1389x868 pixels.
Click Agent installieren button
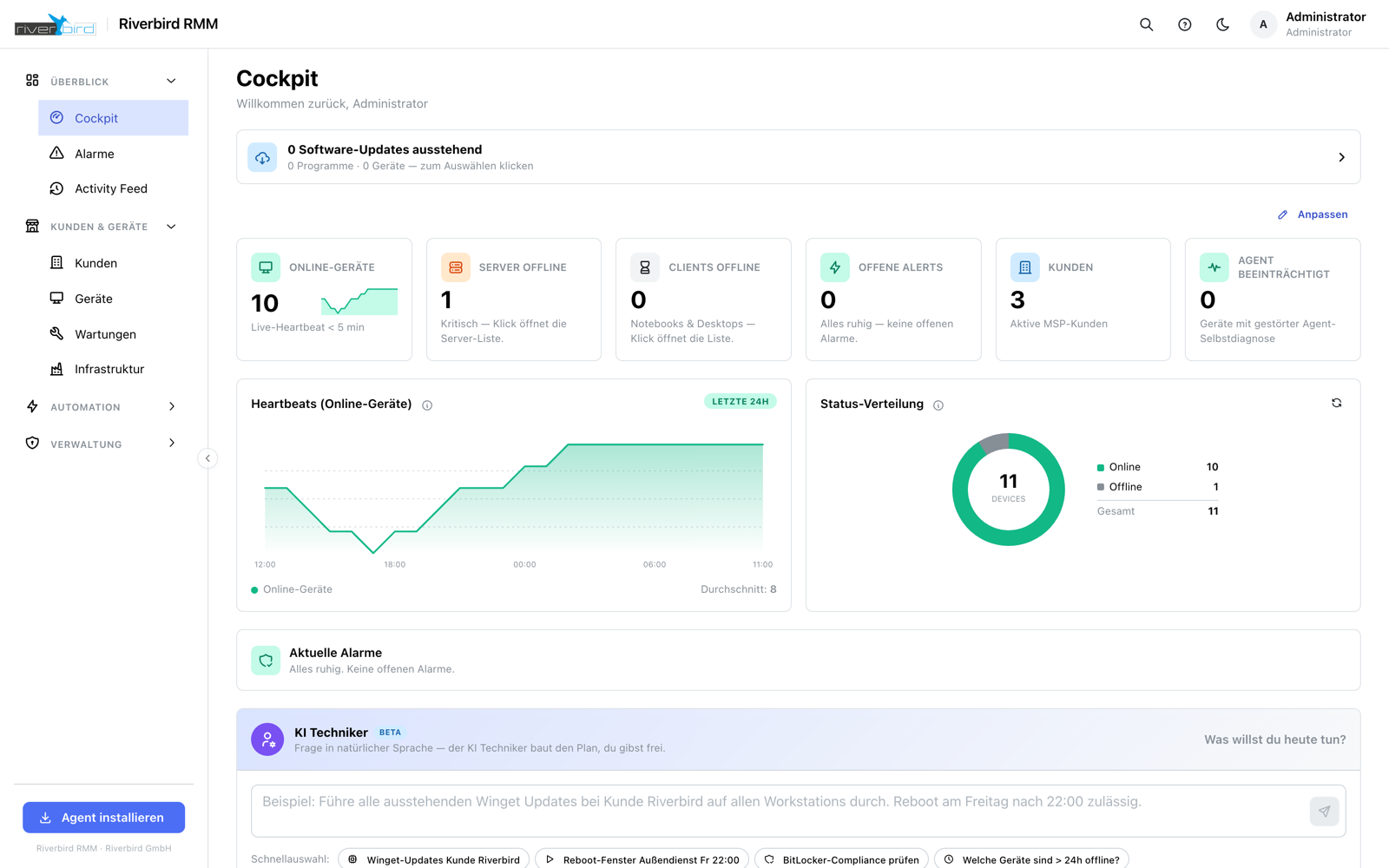point(103,818)
